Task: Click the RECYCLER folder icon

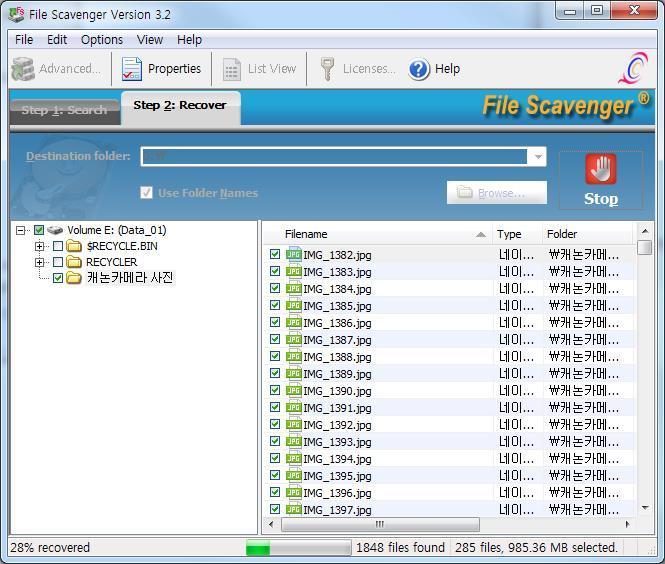Action: click(74, 262)
